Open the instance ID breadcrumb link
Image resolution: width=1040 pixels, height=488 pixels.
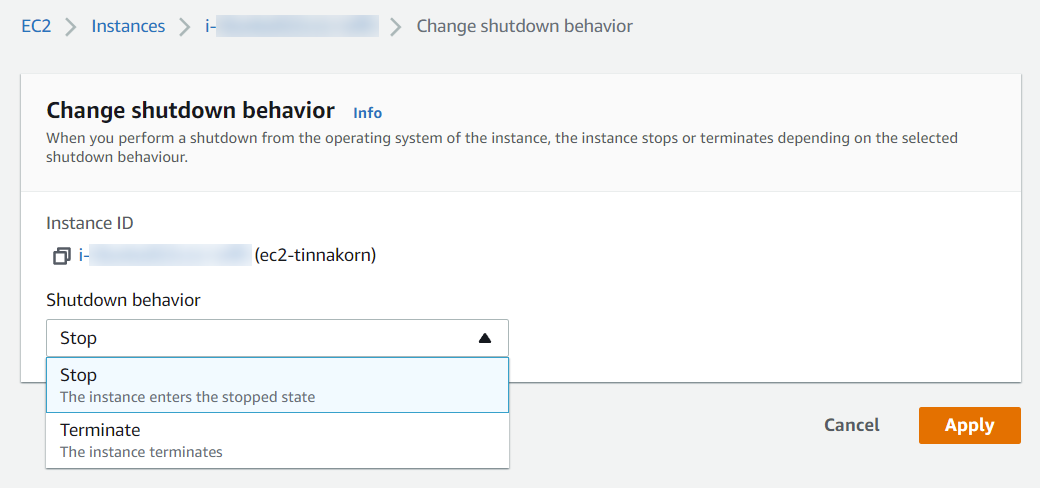[292, 27]
